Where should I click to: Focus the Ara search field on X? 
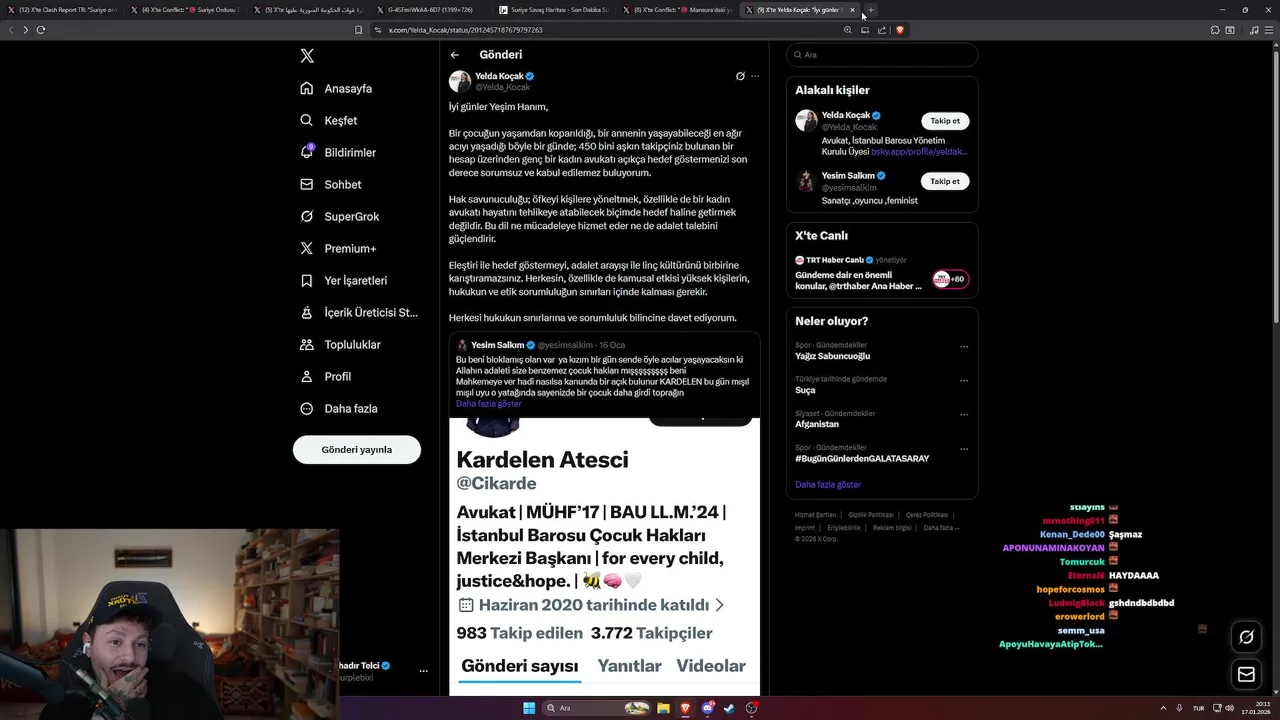tap(882, 55)
